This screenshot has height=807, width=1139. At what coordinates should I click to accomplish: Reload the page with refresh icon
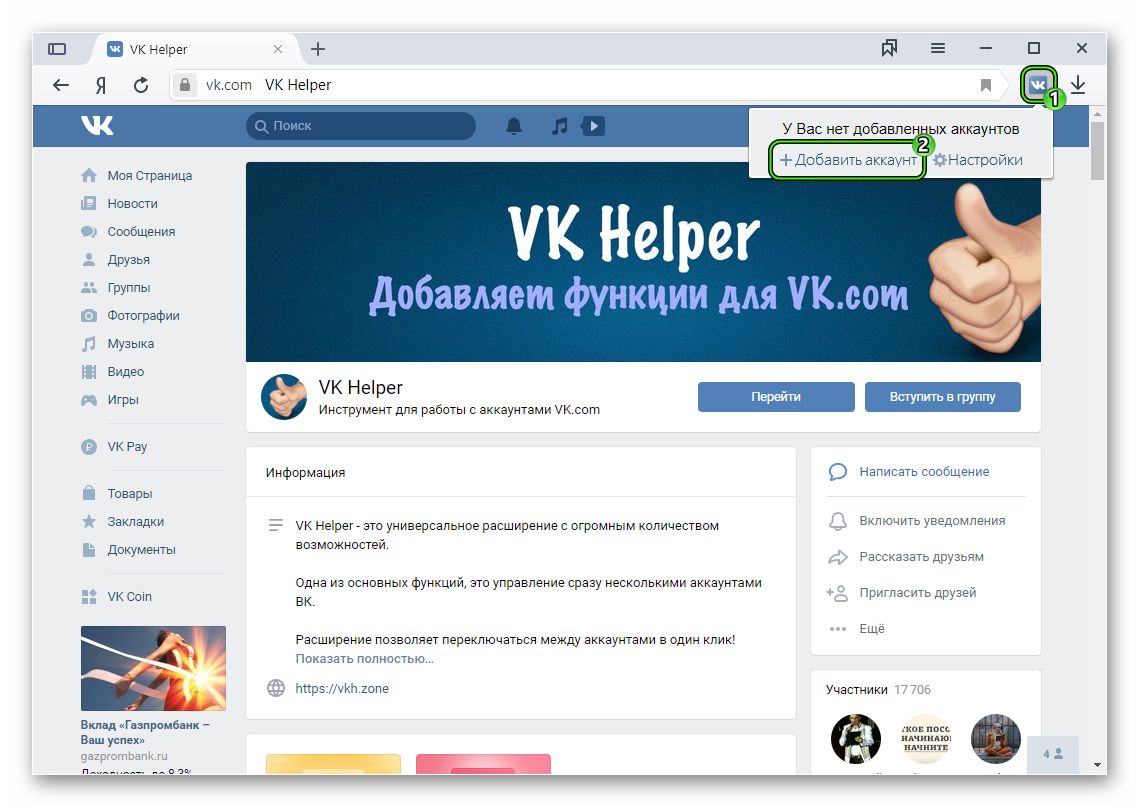pos(141,85)
